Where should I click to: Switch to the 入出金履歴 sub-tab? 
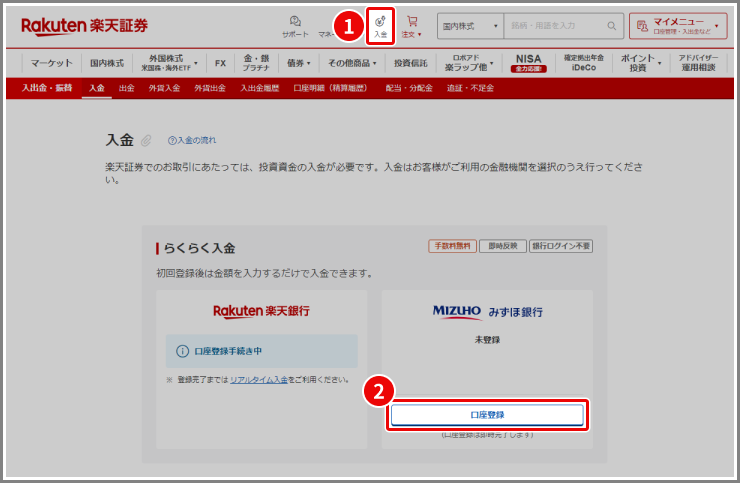pos(260,88)
